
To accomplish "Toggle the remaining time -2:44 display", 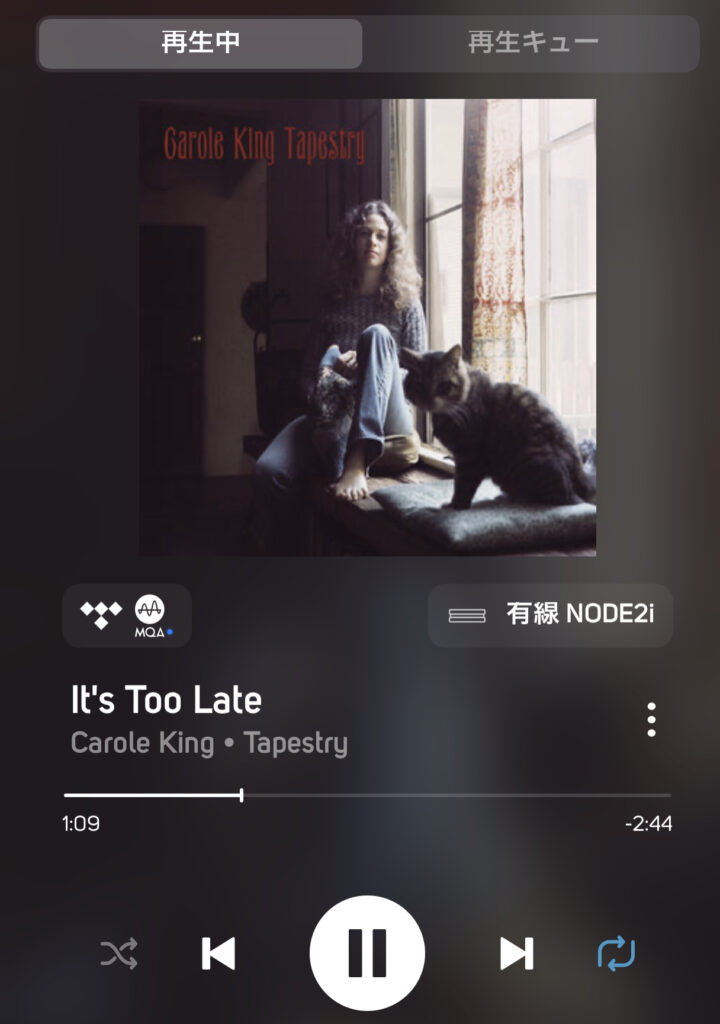I will (x=648, y=824).
